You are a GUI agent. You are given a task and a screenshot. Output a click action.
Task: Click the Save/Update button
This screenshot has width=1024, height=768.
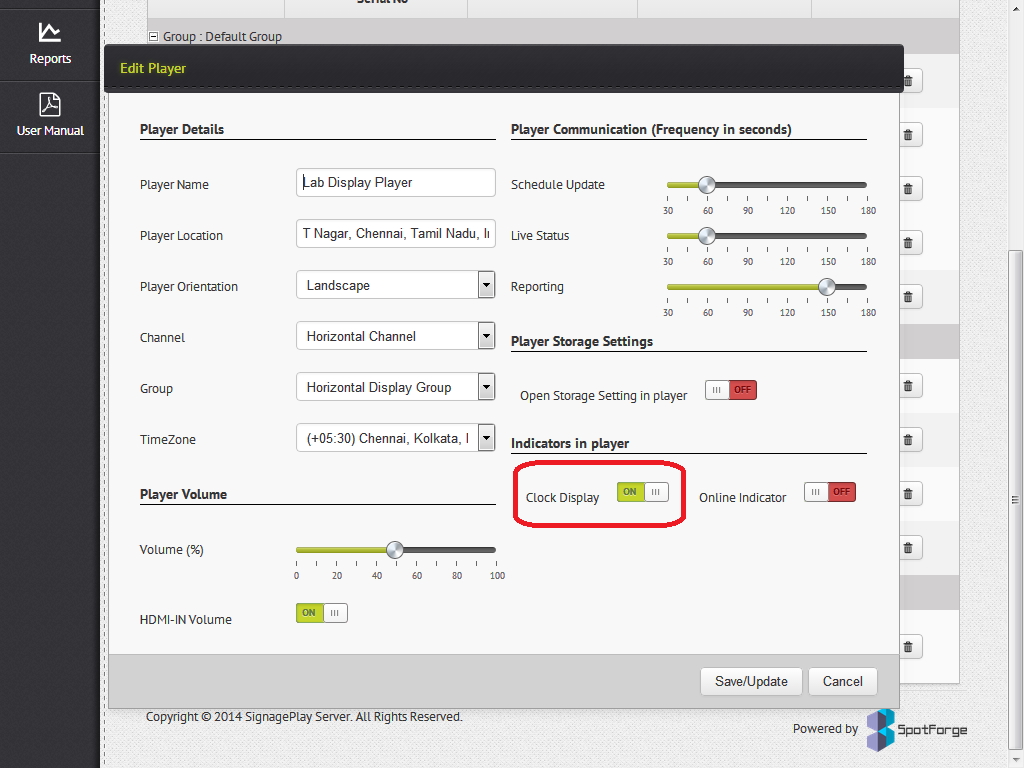751,681
